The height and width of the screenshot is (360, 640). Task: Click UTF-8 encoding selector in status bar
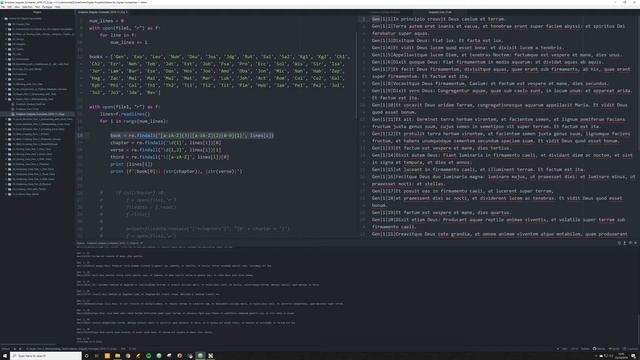pos(574,349)
